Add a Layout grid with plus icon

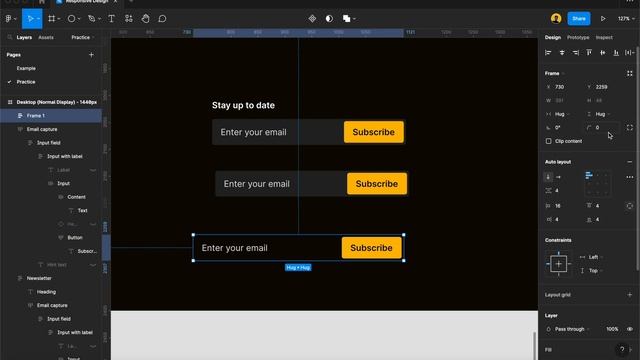[x=630, y=295]
